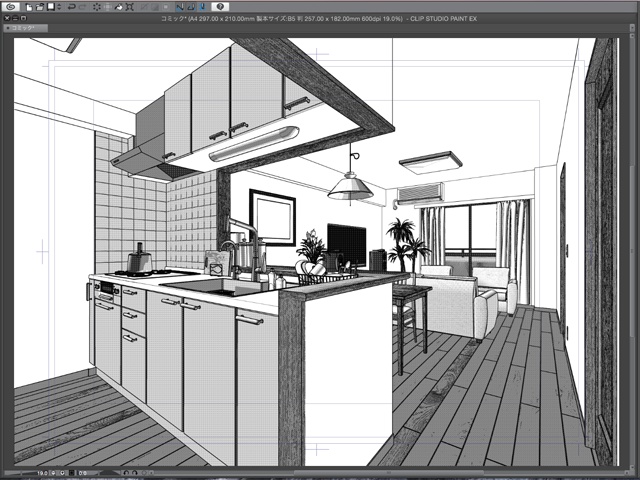Click the Clear Outside Selection icon
Viewport: 640px width, 480px height.
tap(108, 7)
